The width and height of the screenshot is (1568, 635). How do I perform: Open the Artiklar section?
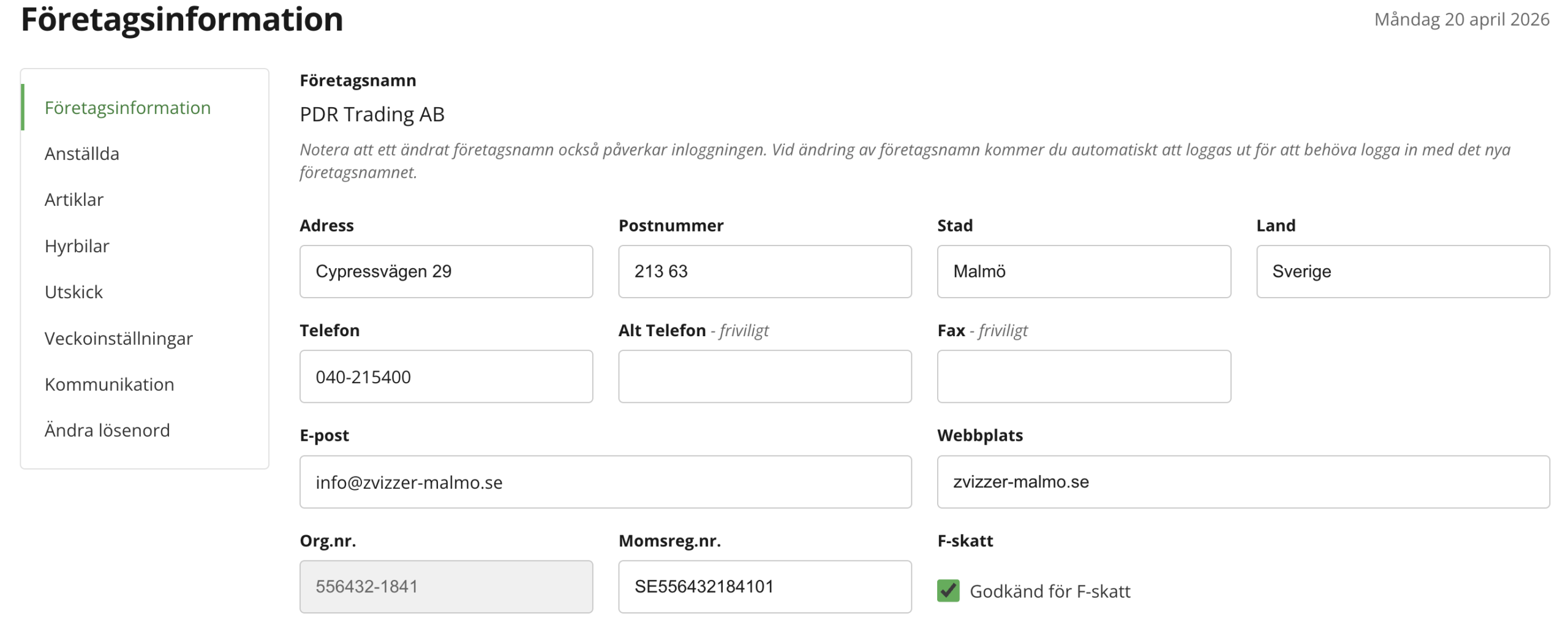click(x=74, y=200)
